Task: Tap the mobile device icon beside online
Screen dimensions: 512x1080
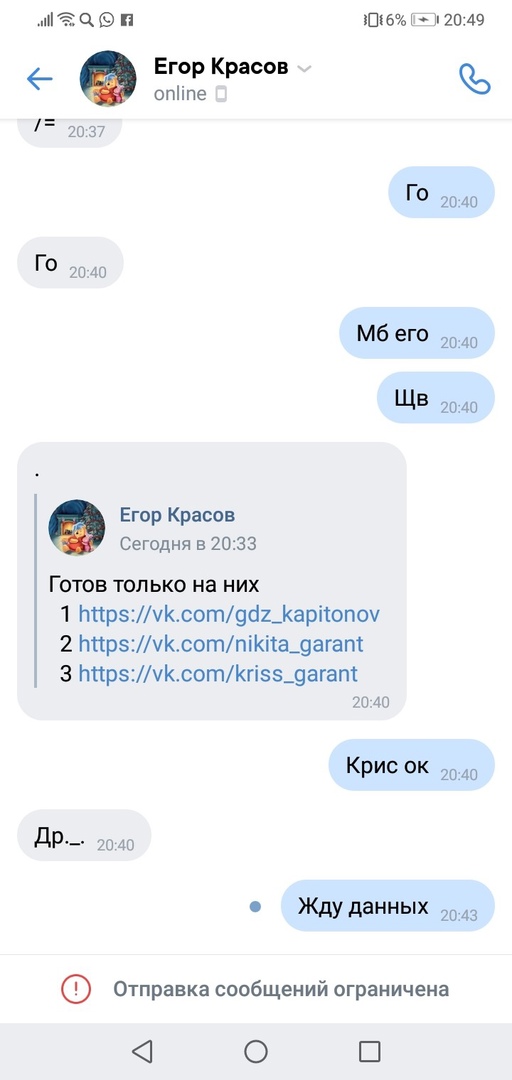Action: [x=221, y=94]
